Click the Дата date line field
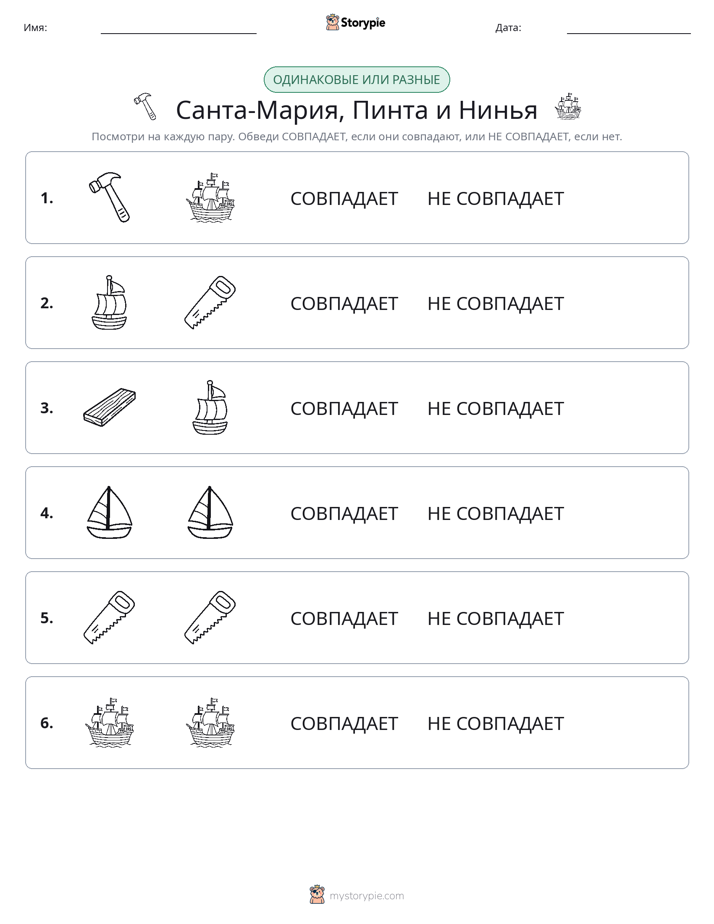This screenshot has height=924, width=714. (x=629, y=28)
